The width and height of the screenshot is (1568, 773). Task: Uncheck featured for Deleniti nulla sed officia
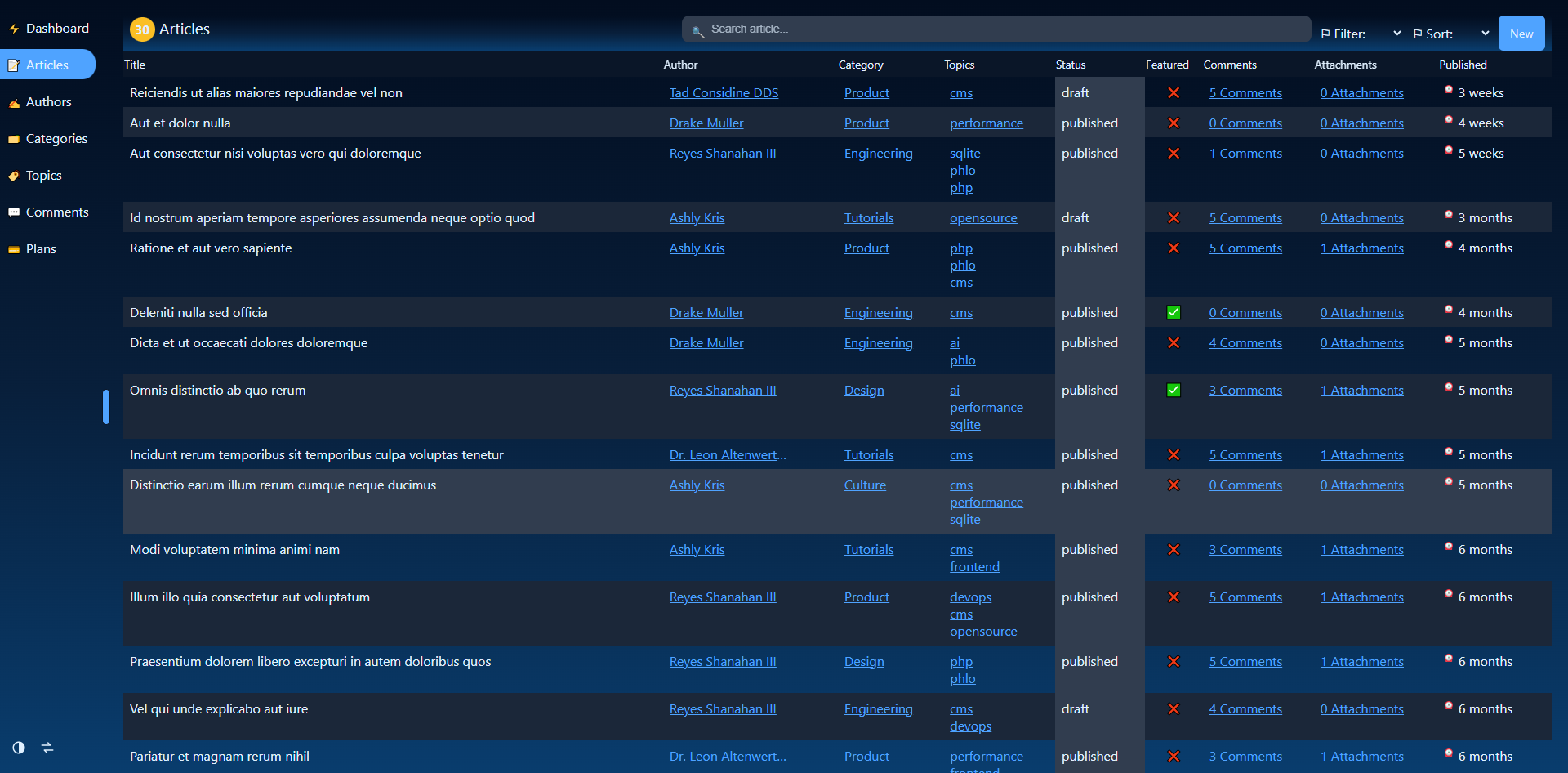(x=1174, y=313)
